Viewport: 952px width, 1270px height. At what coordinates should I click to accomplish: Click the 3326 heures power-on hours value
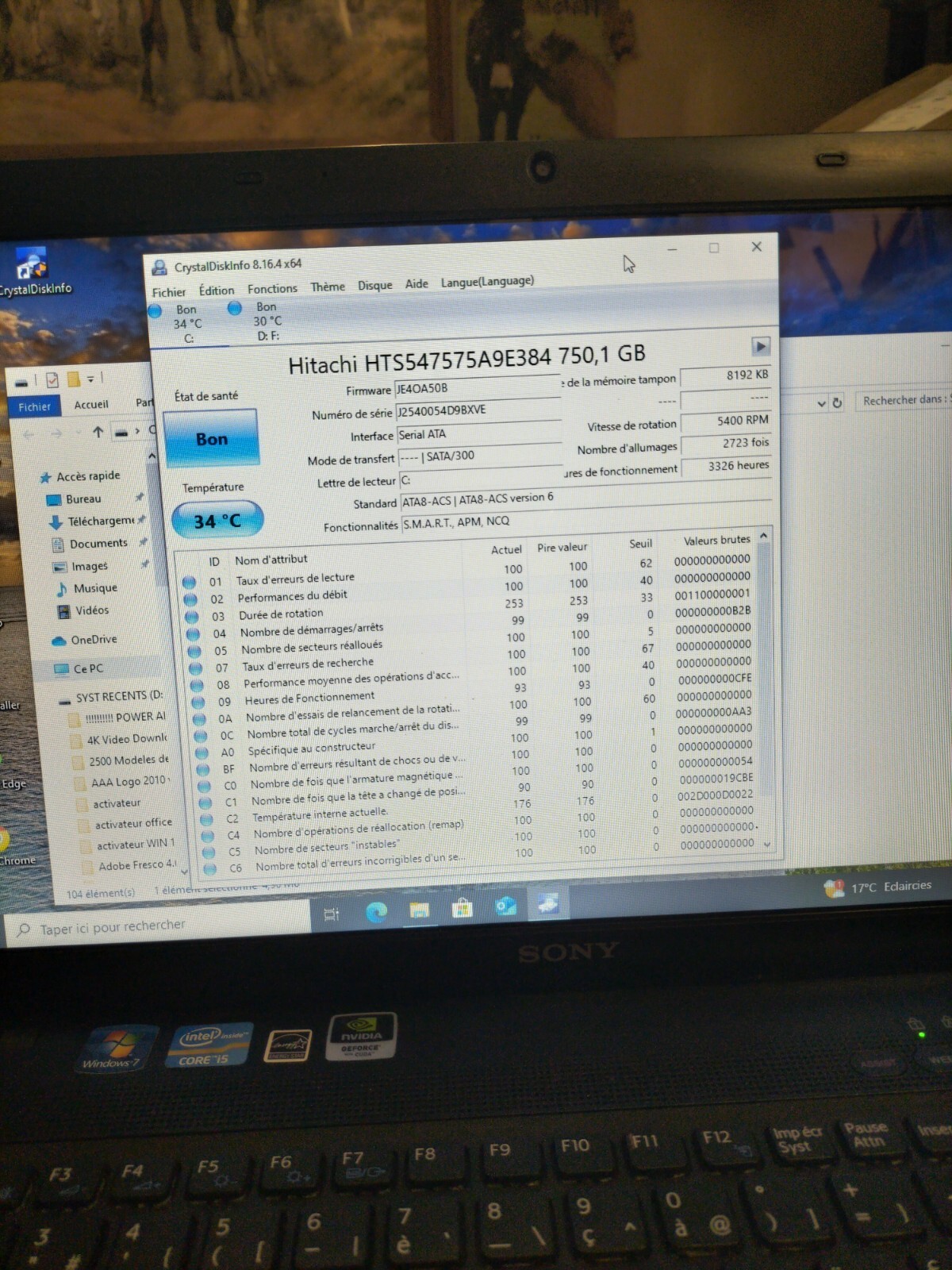click(x=726, y=466)
